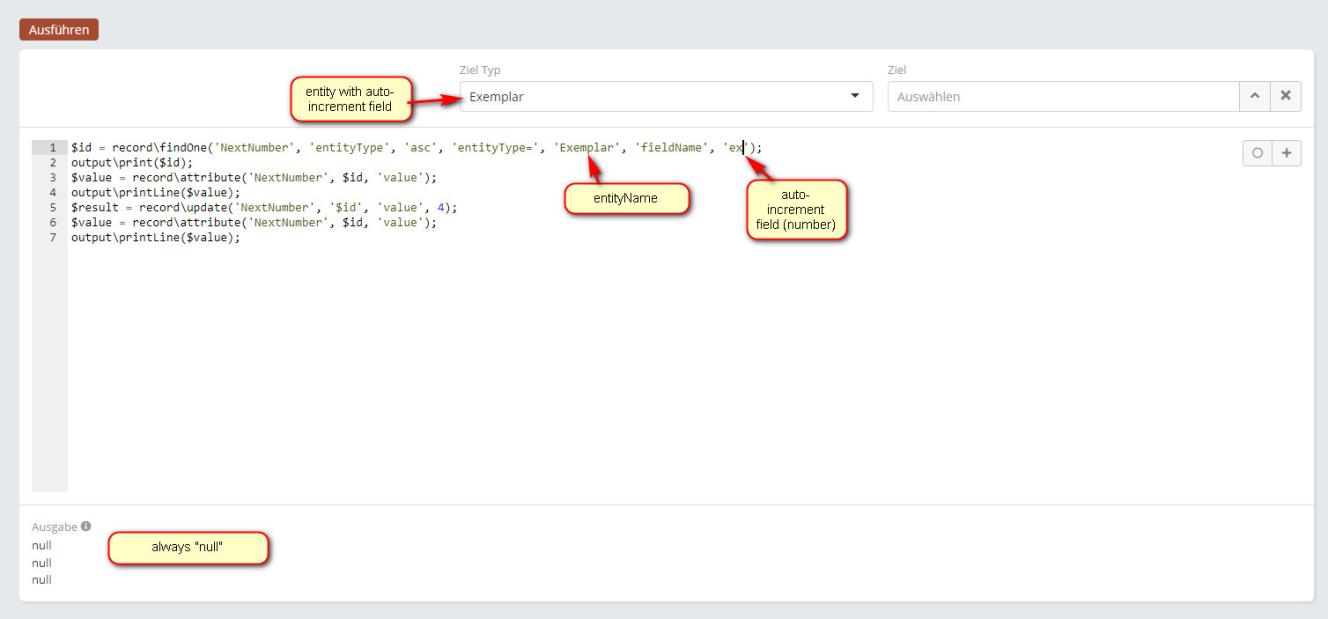Click the up-chevron button beside Ziel field
Viewport: 1328px width, 619px height.
point(1255,96)
